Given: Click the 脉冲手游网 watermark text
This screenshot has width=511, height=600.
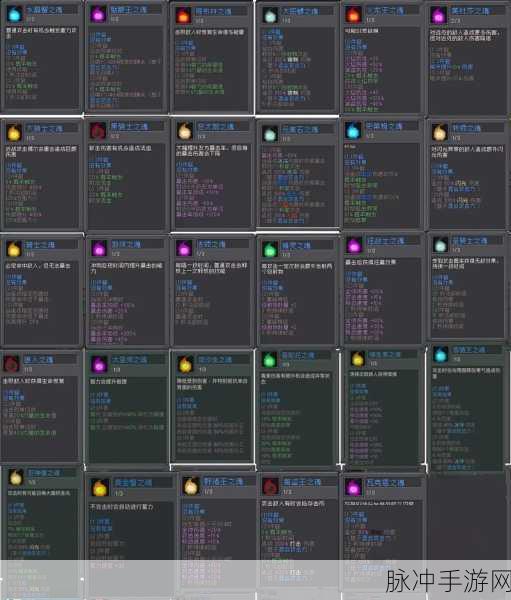Looking at the screenshot, I should click(448, 581).
